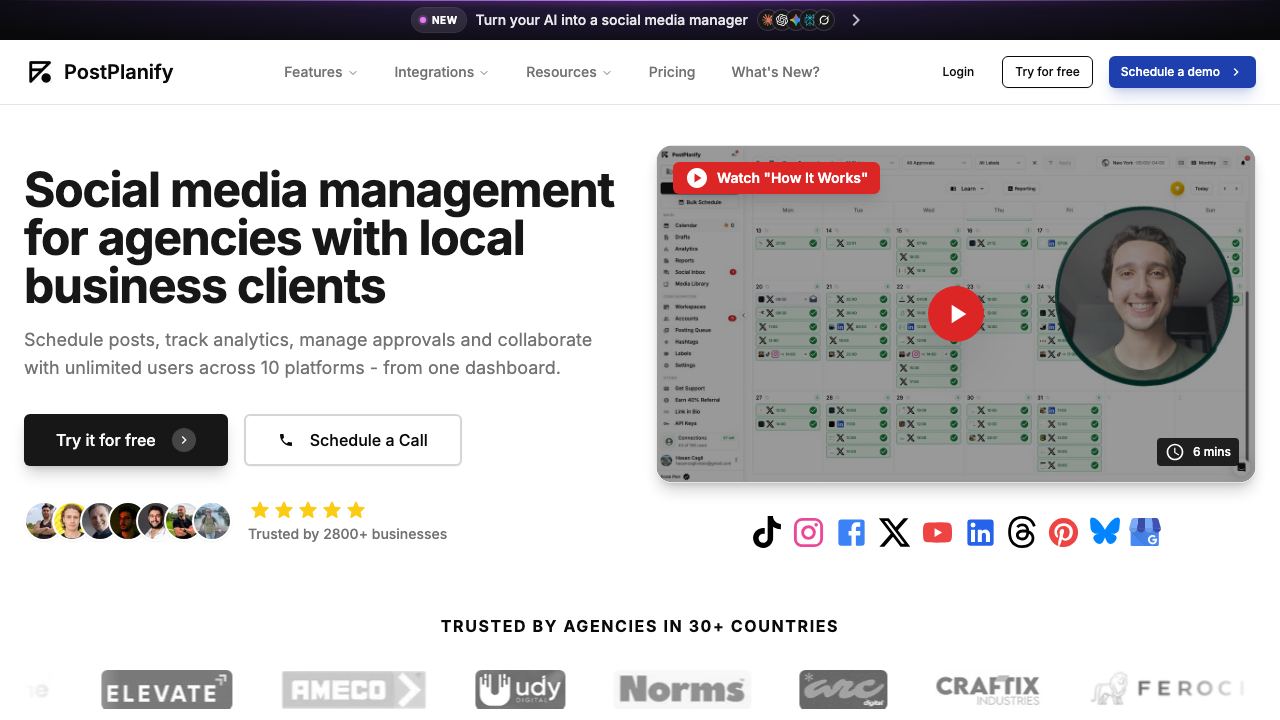The image size is (1280, 720).
Task: Click the Schedule a demo button
Action: (x=1182, y=72)
